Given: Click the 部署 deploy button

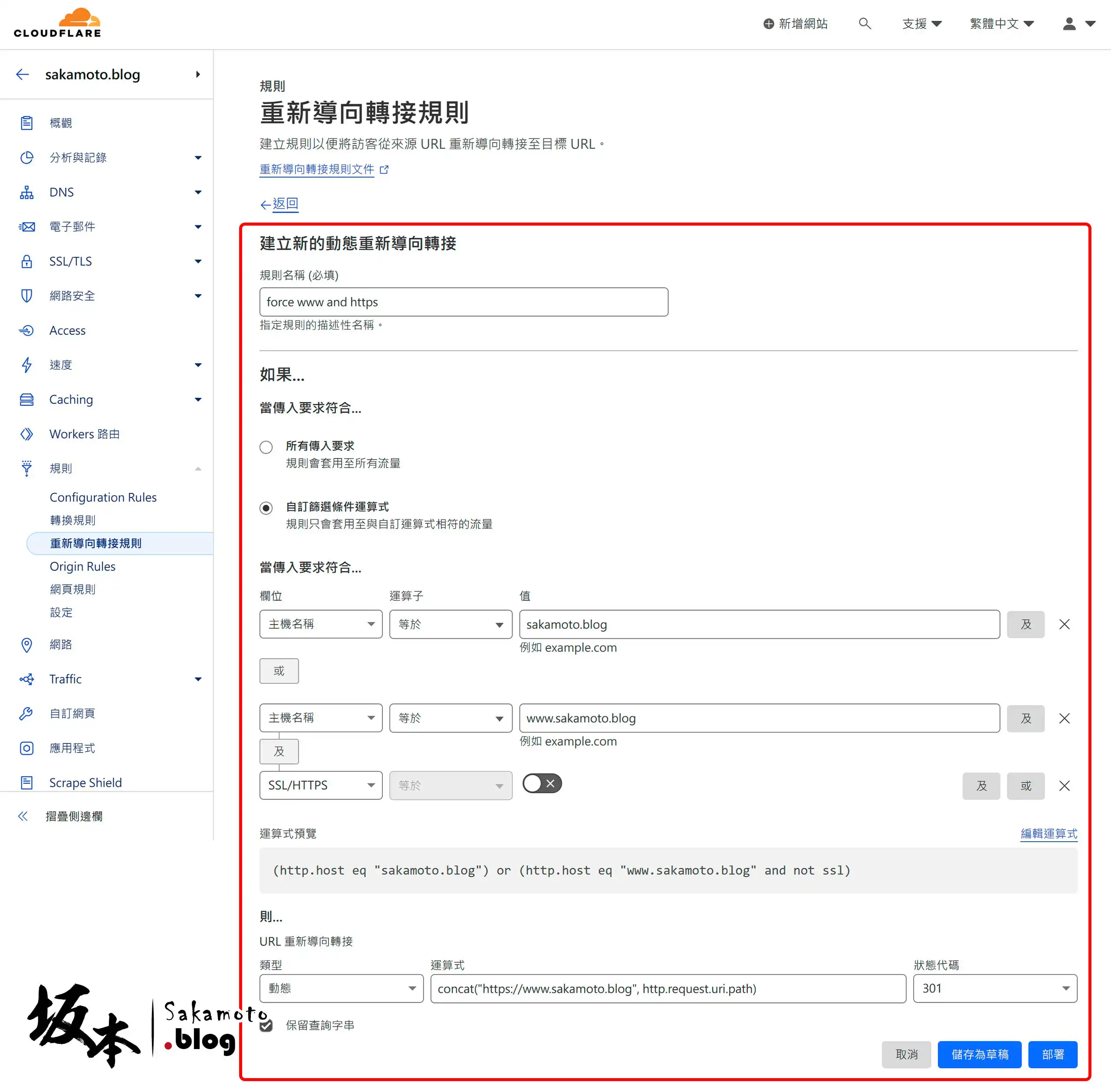Looking at the screenshot, I should point(1052,1054).
